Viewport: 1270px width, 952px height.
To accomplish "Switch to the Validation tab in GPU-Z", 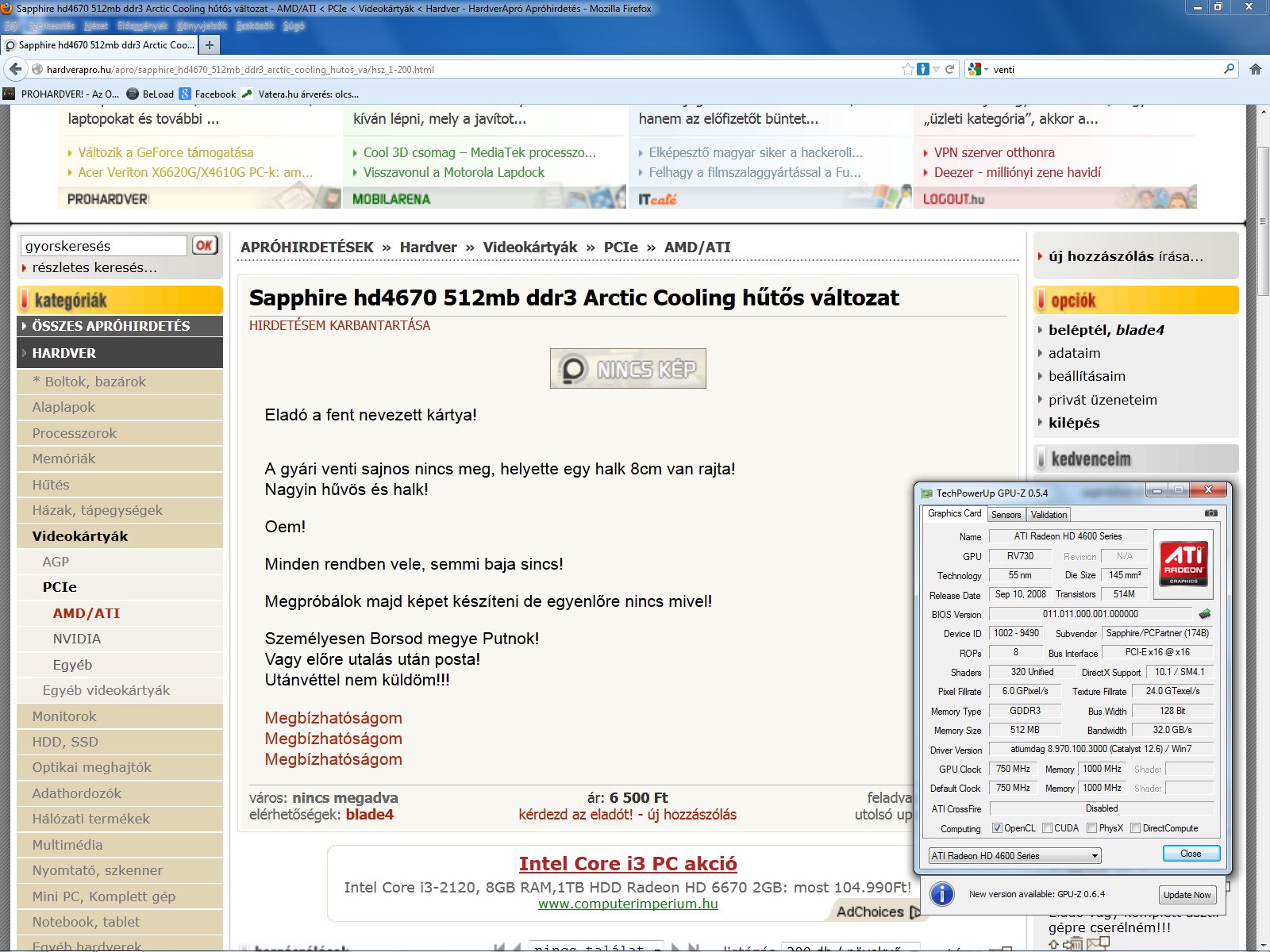I will point(1049,515).
